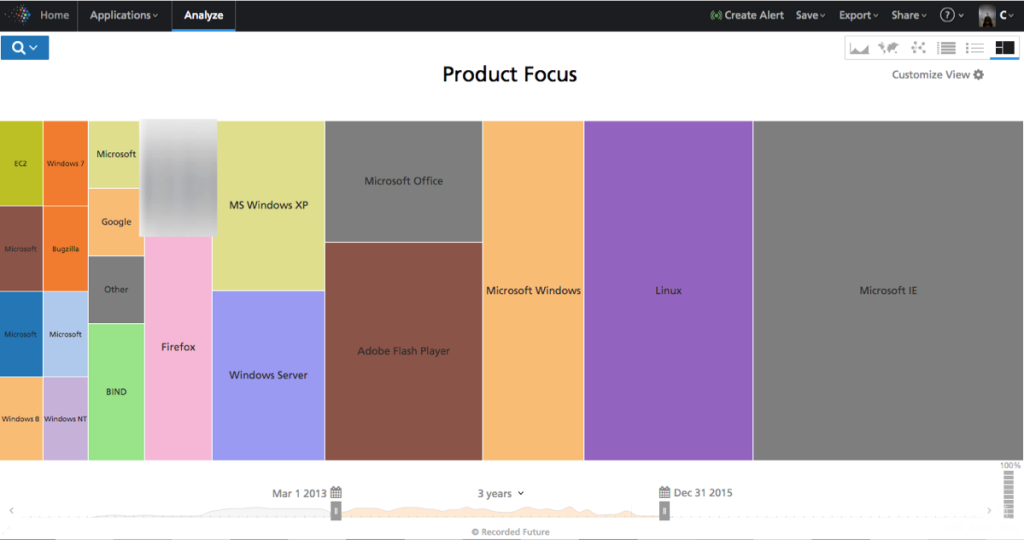Switch to the bulleted list view
The image size is (1024, 540).
pyautogui.click(x=975, y=48)
